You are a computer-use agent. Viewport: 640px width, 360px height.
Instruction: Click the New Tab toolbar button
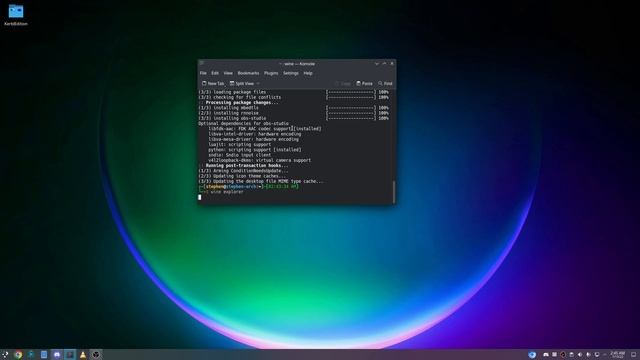213,83
